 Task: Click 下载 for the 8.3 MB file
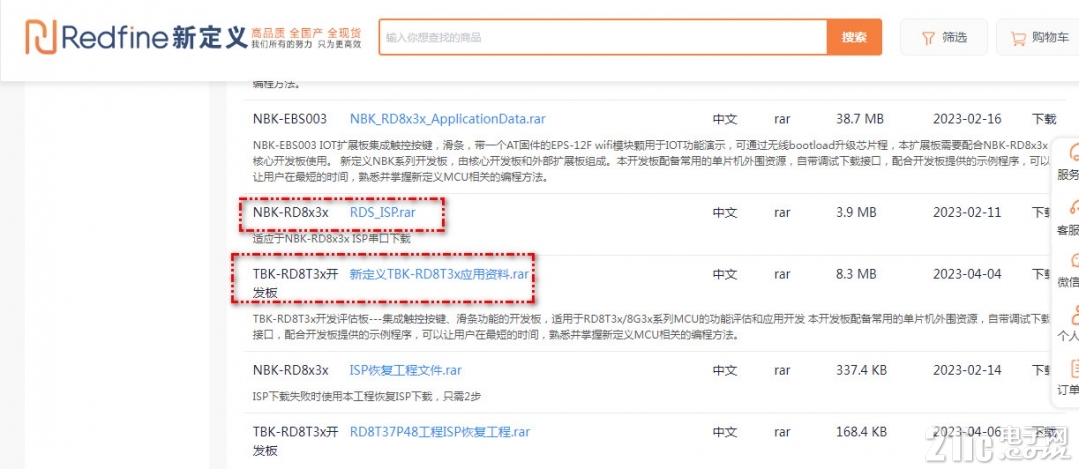[x=1041, y=274]
